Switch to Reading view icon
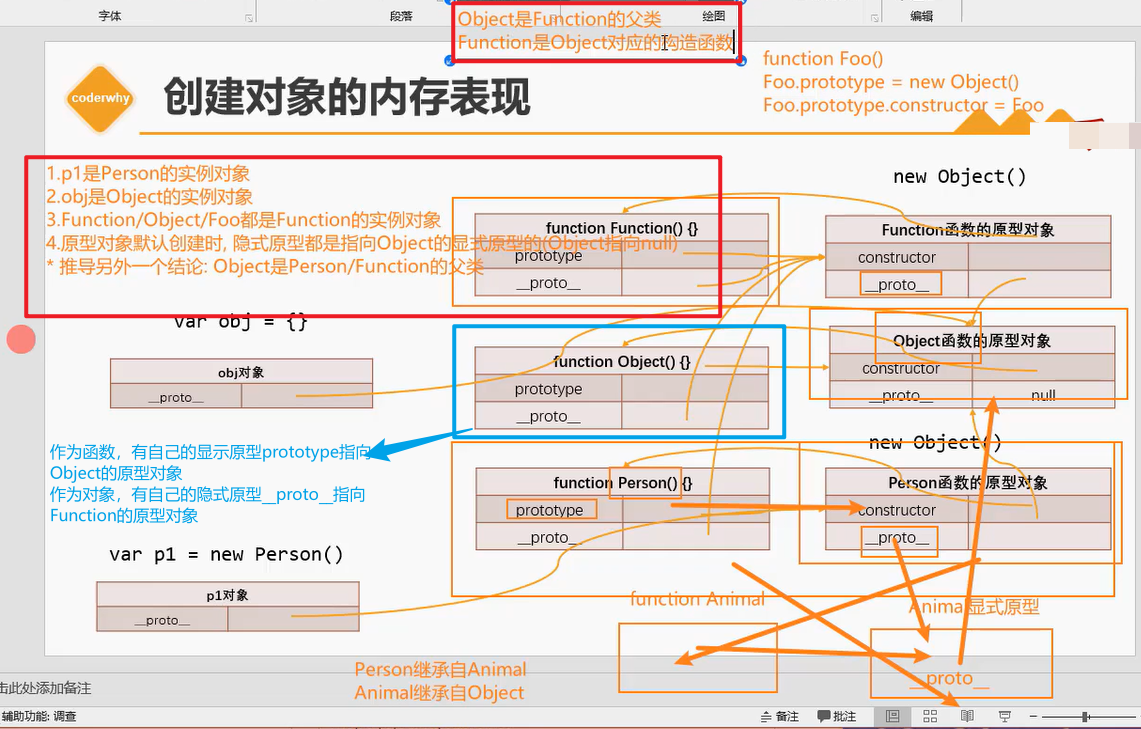The width and height of the screenshot is (1141, 729). [x=967, y=717]
